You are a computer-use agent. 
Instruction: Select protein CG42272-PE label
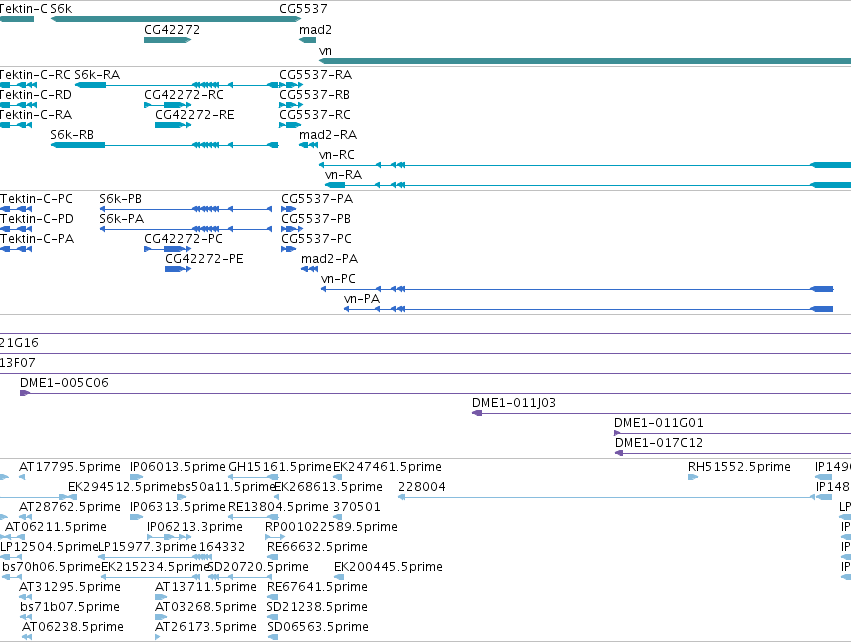click(204, 259)
